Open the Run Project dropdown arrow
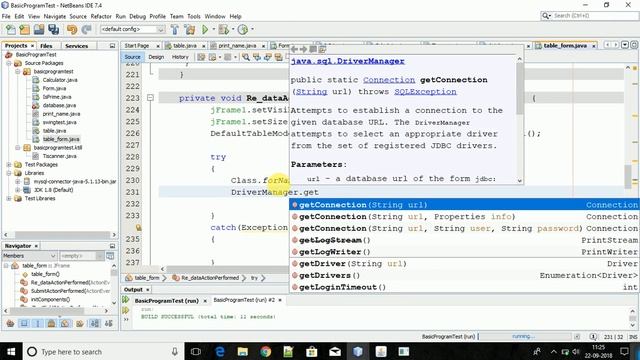 click(213, 29)
